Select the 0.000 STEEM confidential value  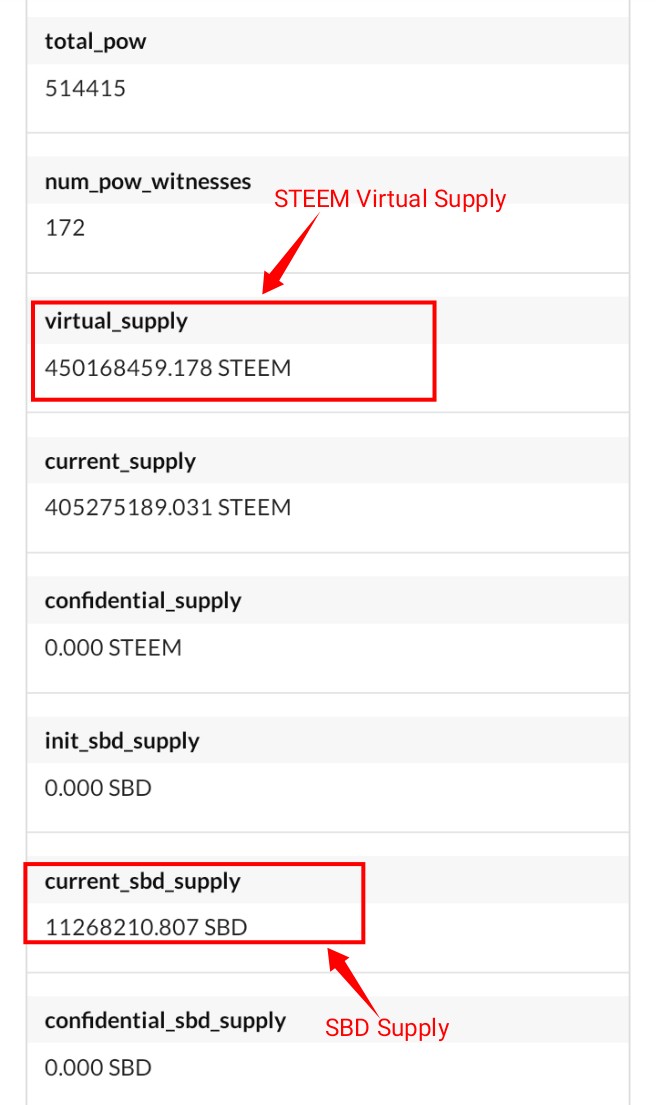113,648
